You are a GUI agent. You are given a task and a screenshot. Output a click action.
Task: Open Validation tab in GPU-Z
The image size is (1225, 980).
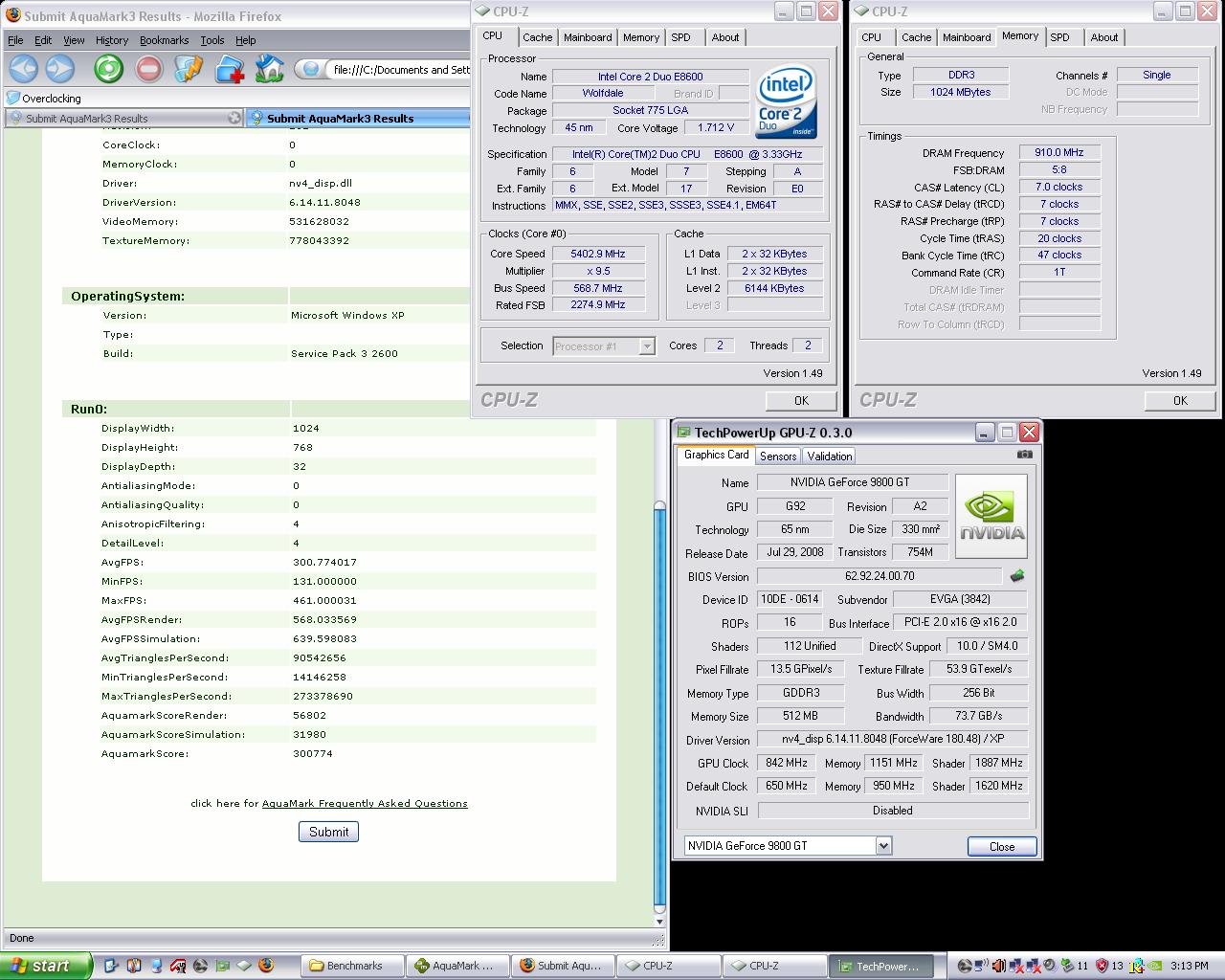click(x=829, y=457)
